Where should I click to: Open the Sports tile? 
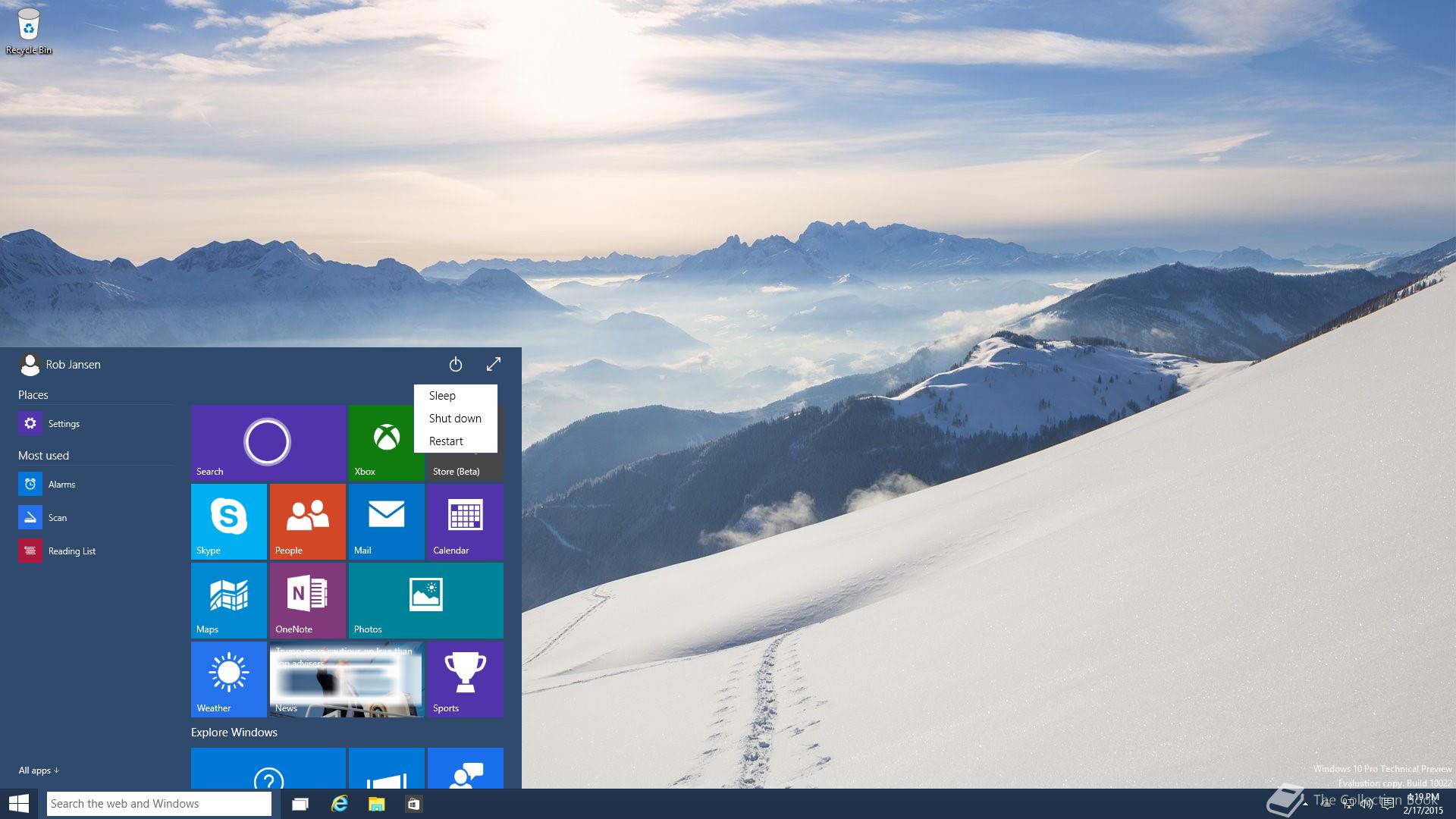click(x=466, y=679)
